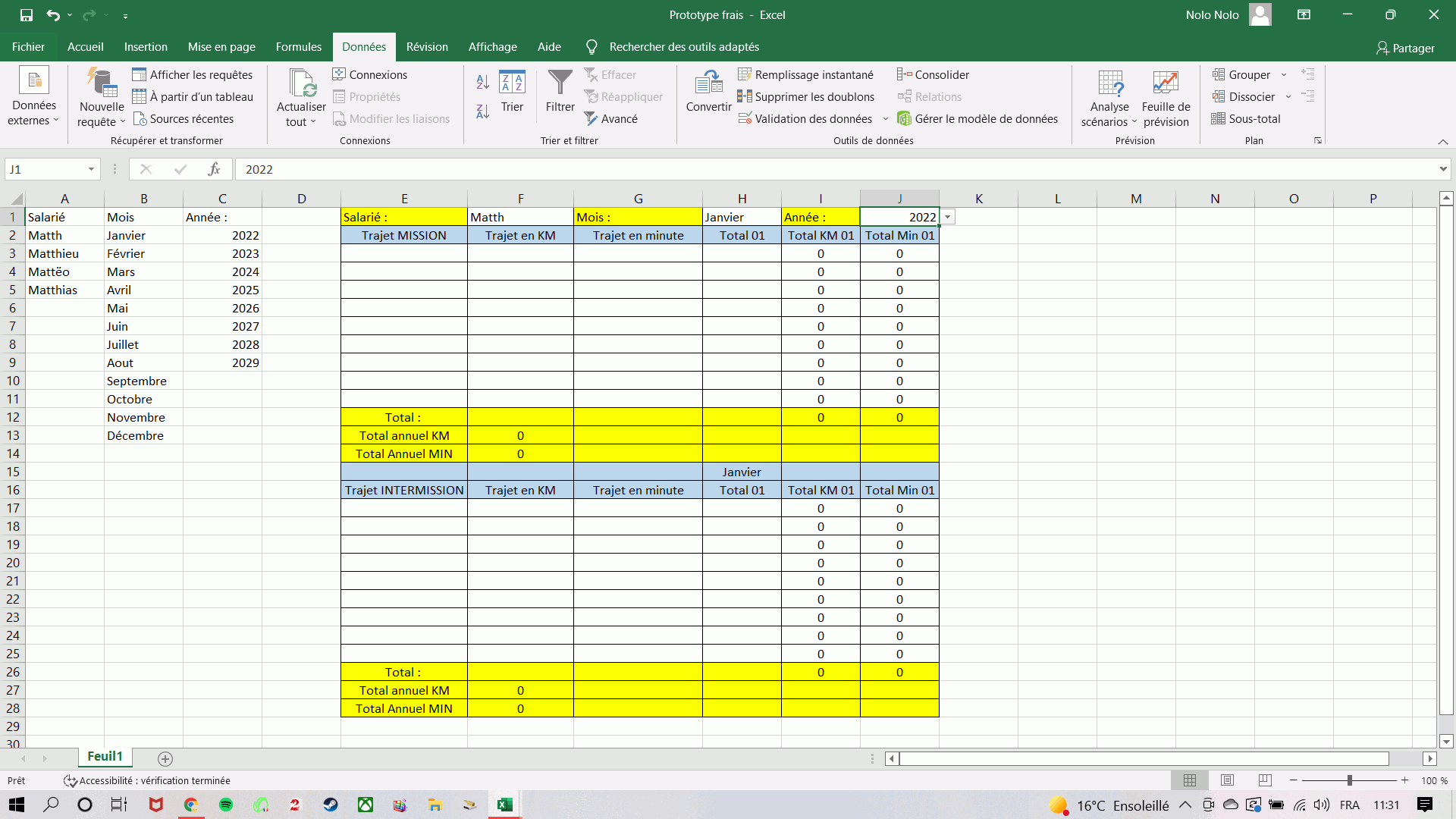Open dropdown arrow next to cell J1
Image resolution: width=1456 pixels, height=819 pixels.
click(x=947, y=218)
